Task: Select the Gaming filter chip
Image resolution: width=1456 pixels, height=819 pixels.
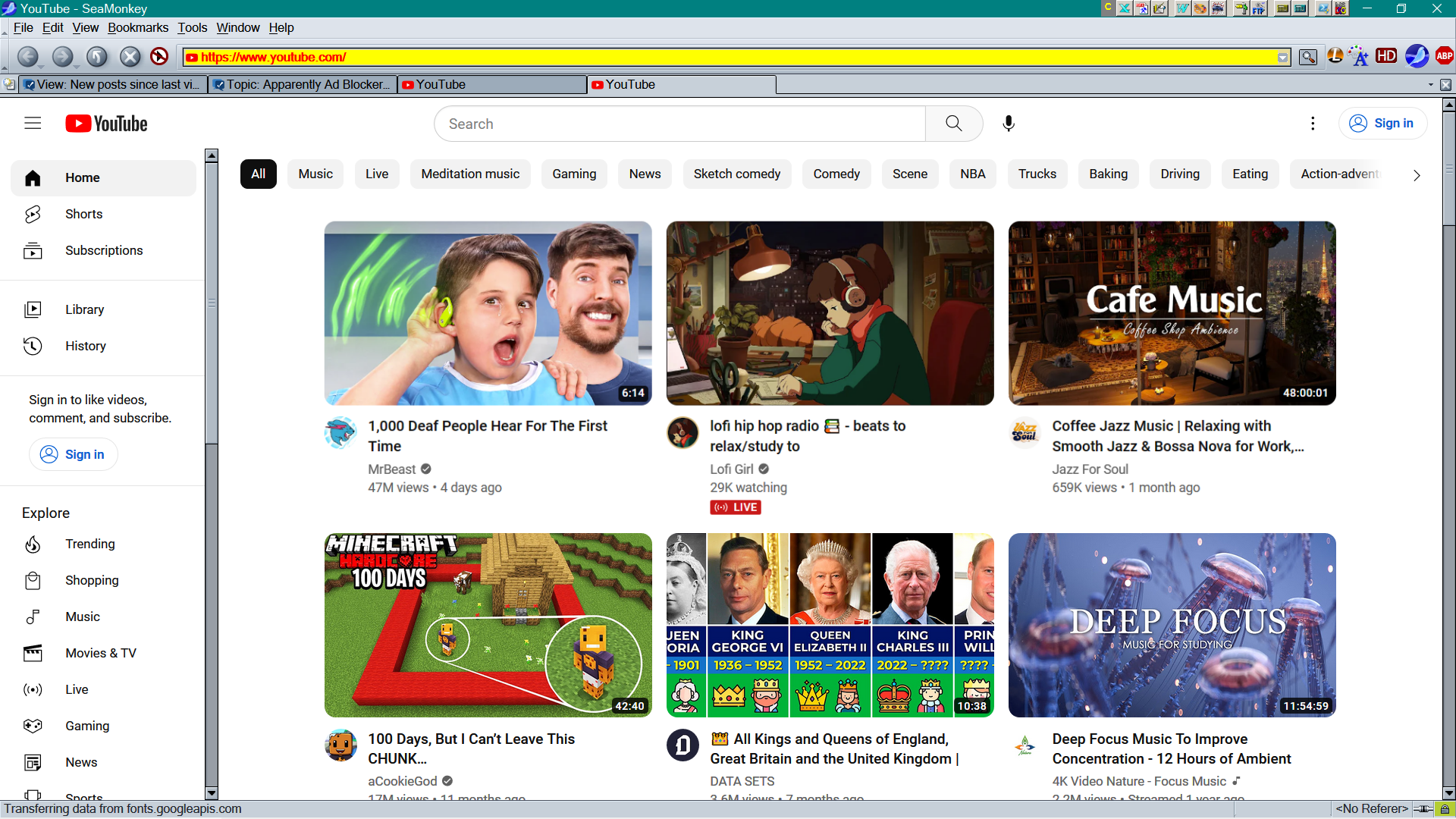Action: tap(574, 174)
